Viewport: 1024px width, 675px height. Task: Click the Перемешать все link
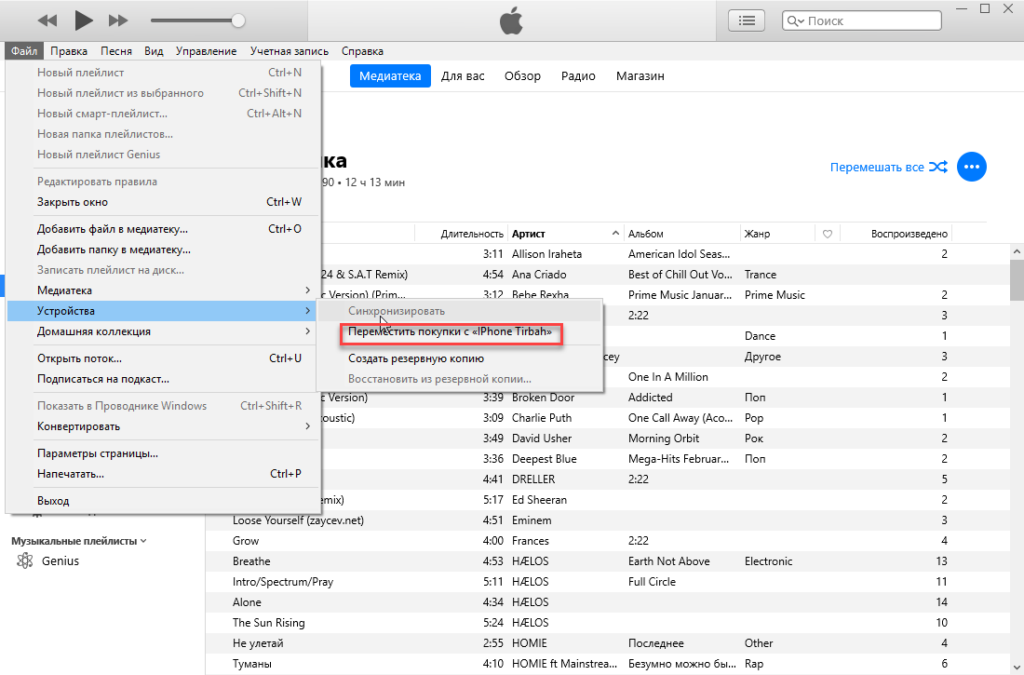[876, 167]
